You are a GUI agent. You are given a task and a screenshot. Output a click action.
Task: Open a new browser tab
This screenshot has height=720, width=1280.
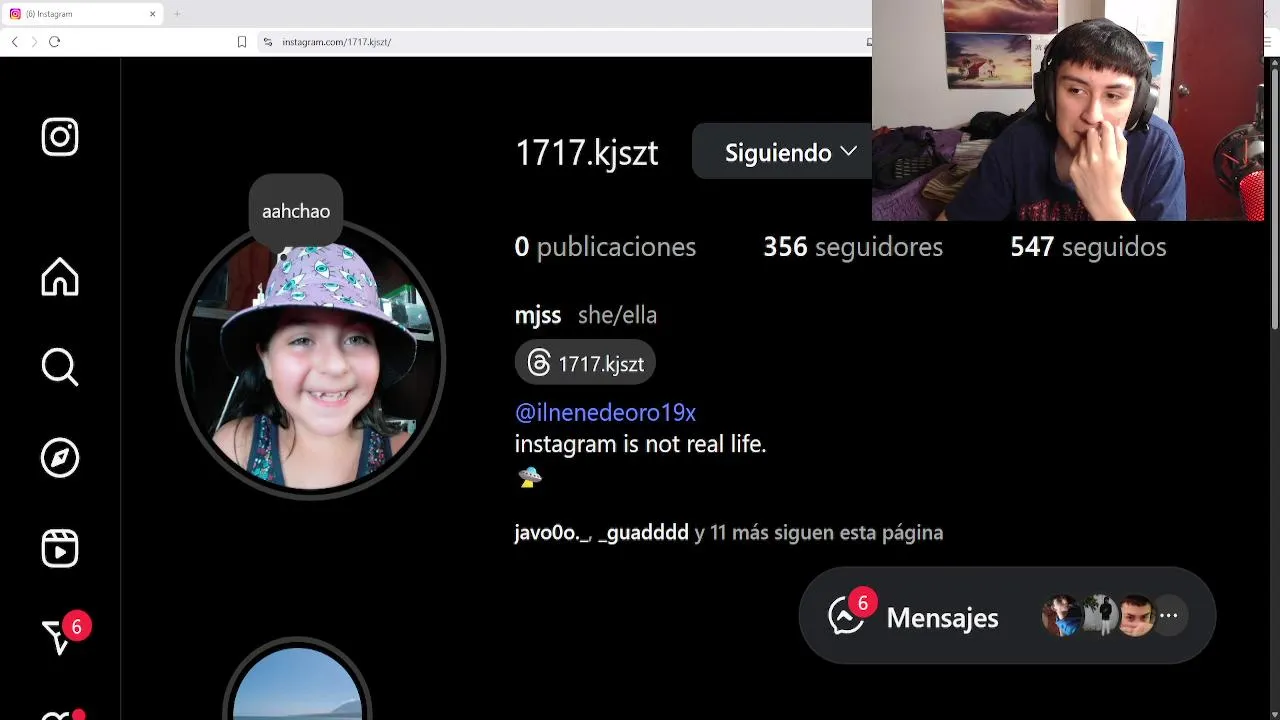(x=177, y=14)
